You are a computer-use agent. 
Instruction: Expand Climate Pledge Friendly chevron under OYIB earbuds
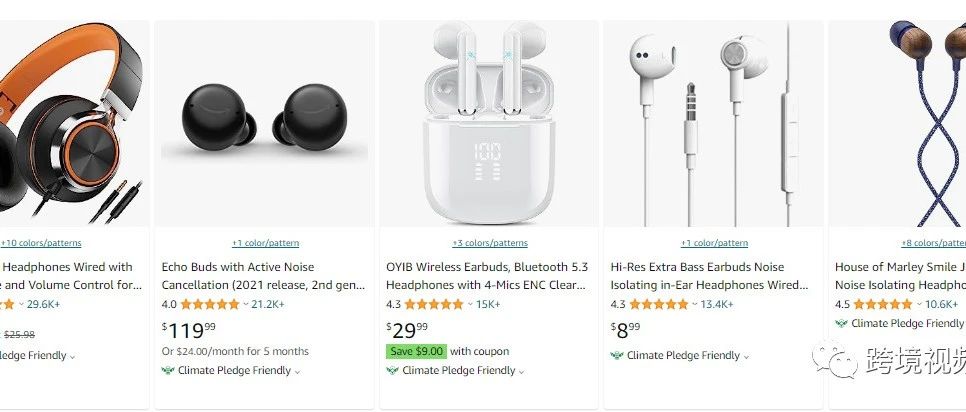tap(522, 371)
